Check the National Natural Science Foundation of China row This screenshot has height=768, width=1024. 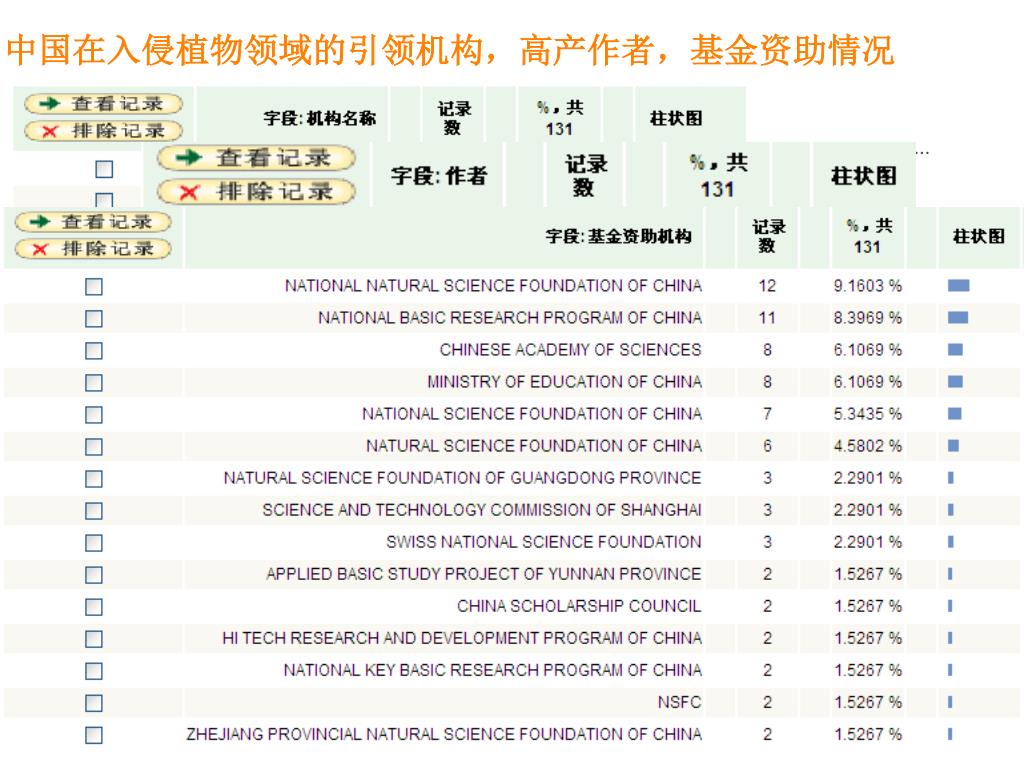(94, 286)
